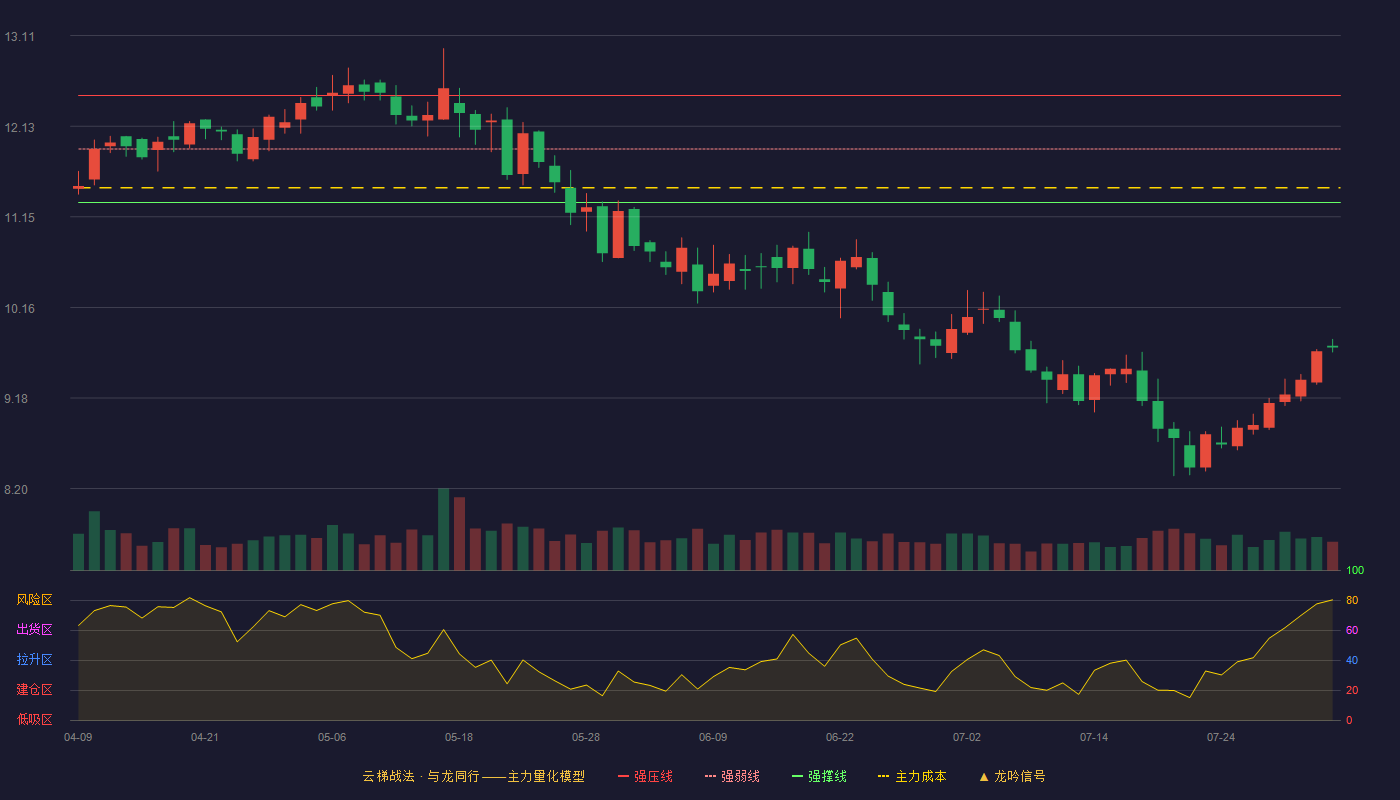Select the 风险区 zone label
Screen dimensions: 1400x800
click(34, 600)
